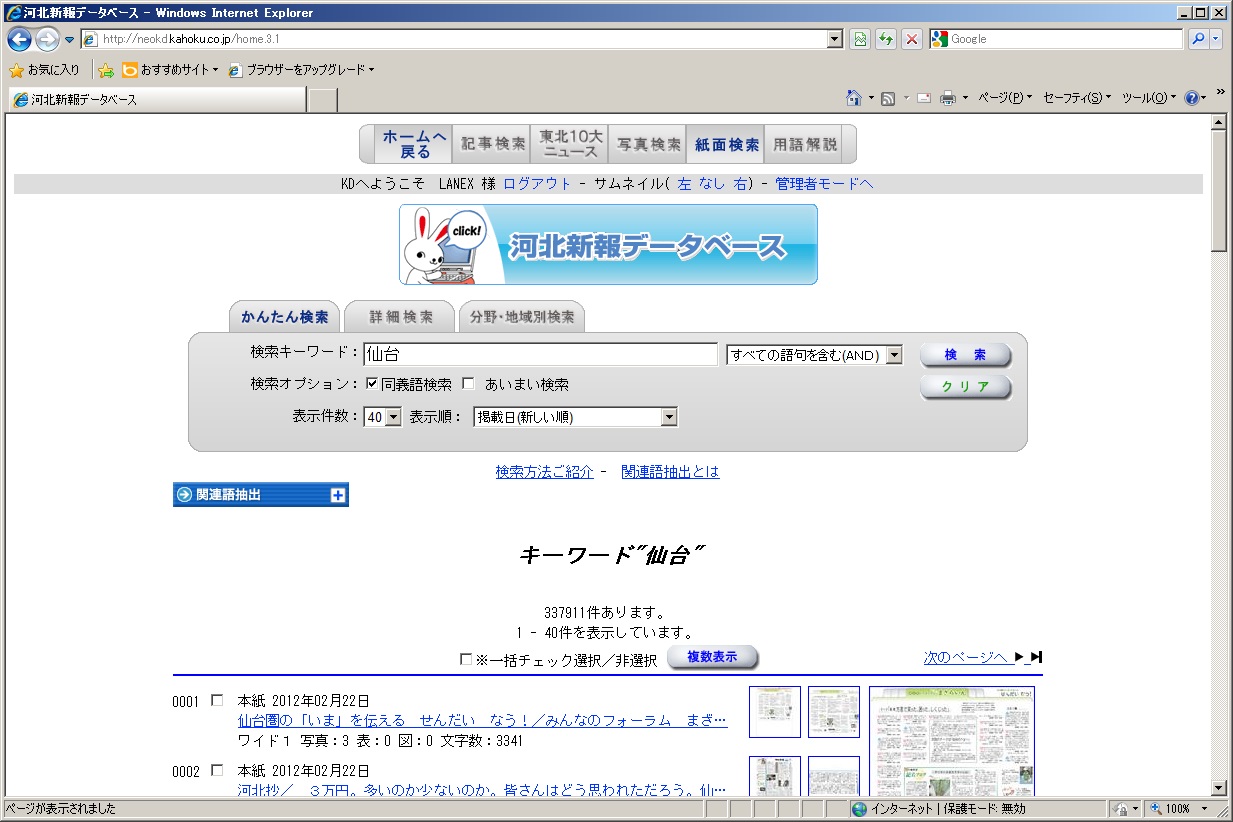
Task: Open the 表示順 掲載日(新しい順) dropdown
Action: coord(575,417)
